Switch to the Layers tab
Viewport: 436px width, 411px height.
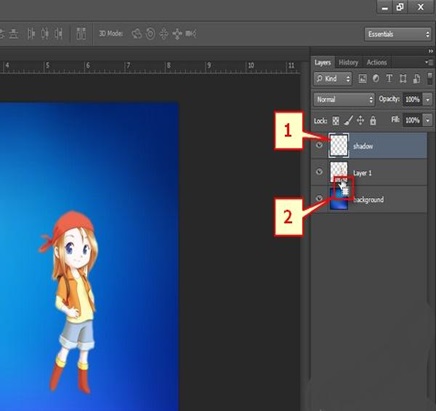coord(322,63)
